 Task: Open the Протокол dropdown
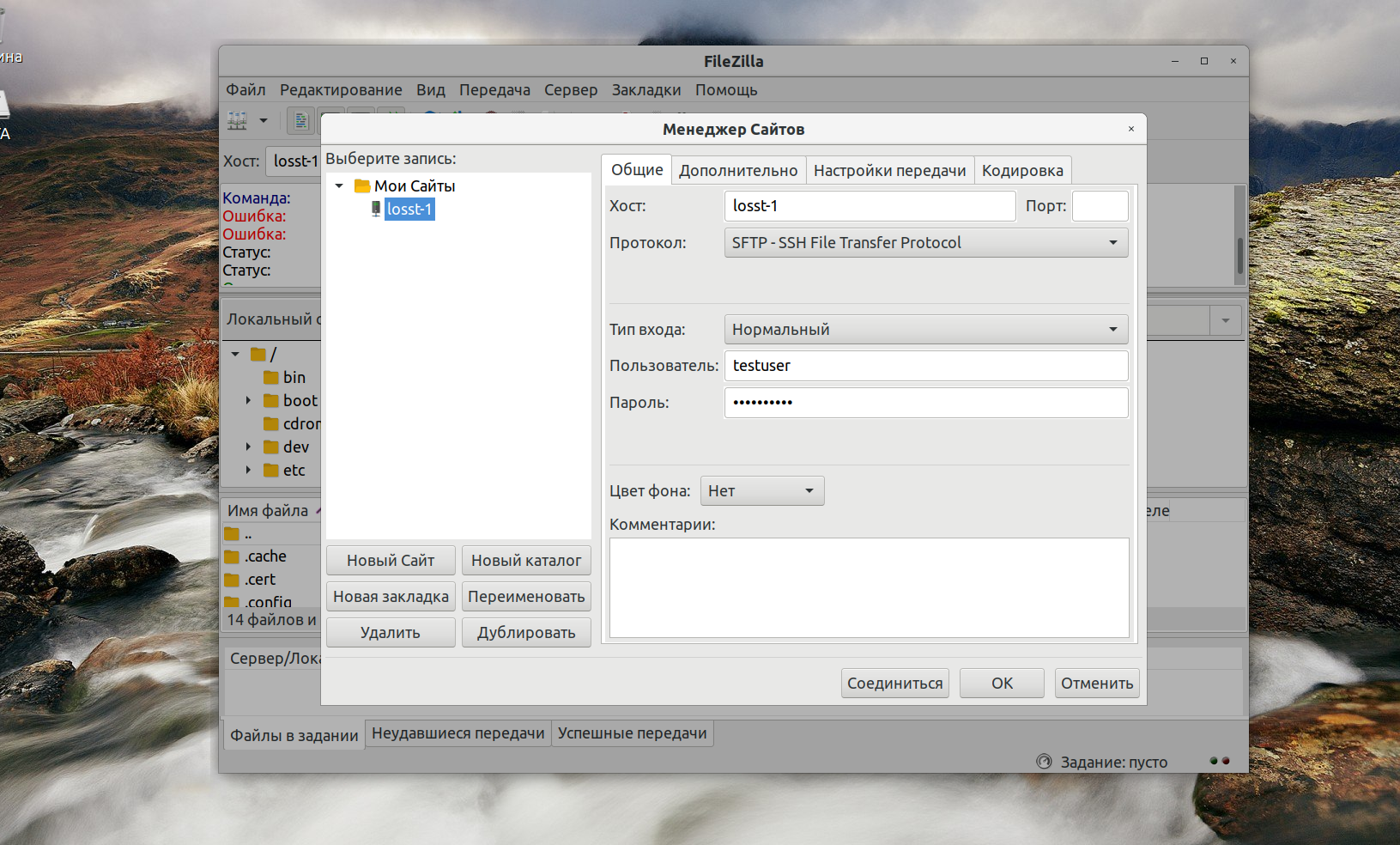pos(926,243)
